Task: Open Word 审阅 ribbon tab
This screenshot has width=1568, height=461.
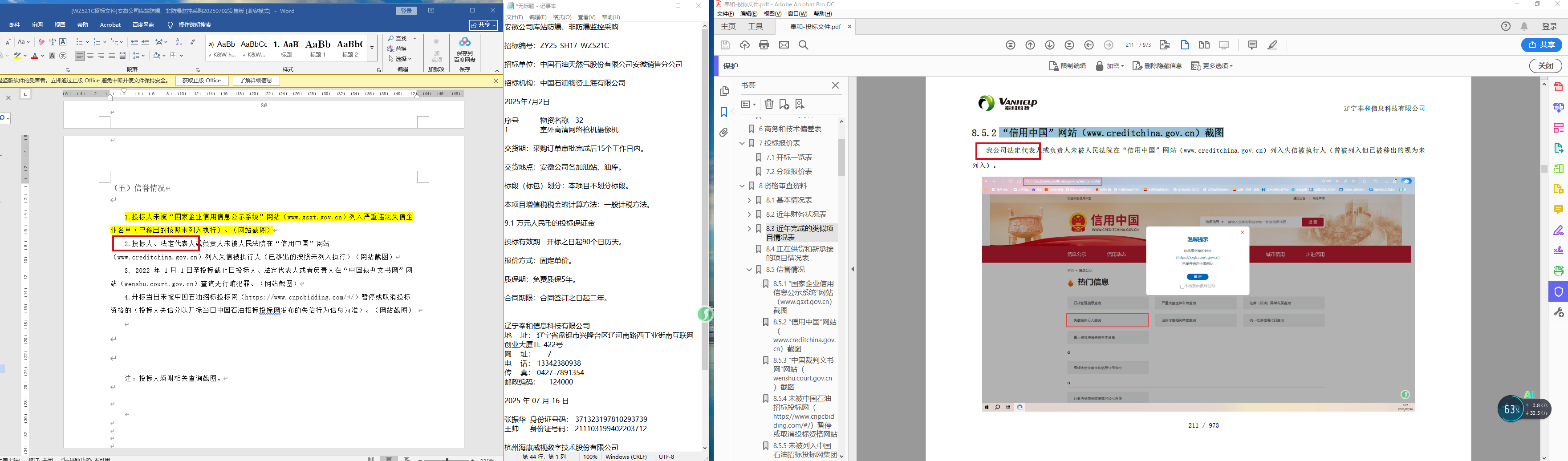Action: click(37, 25)
